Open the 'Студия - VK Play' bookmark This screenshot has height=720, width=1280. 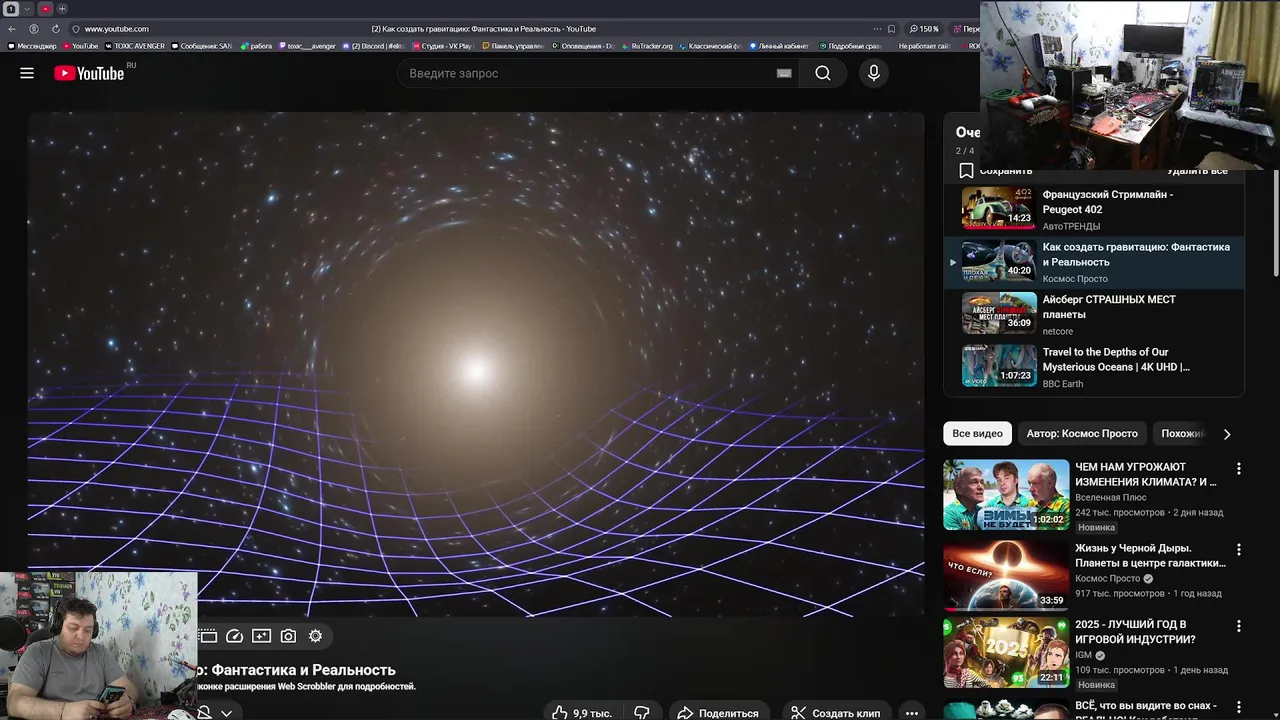(443, 46)
